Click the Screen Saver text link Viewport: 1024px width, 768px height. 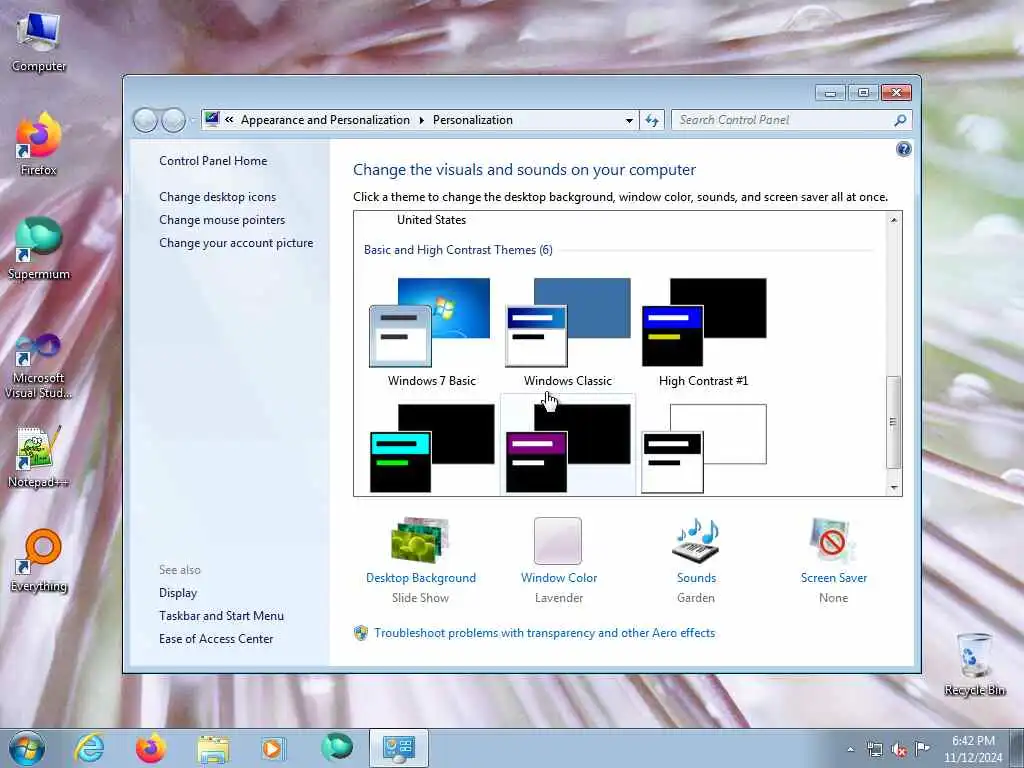click(x=833, y=577)
